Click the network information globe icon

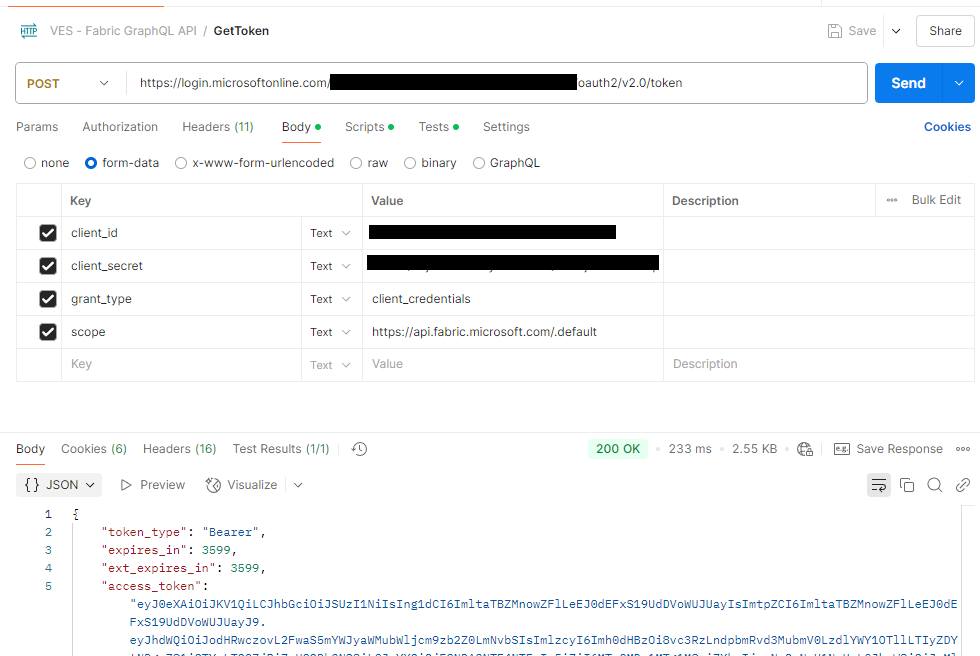coord(806,449)
